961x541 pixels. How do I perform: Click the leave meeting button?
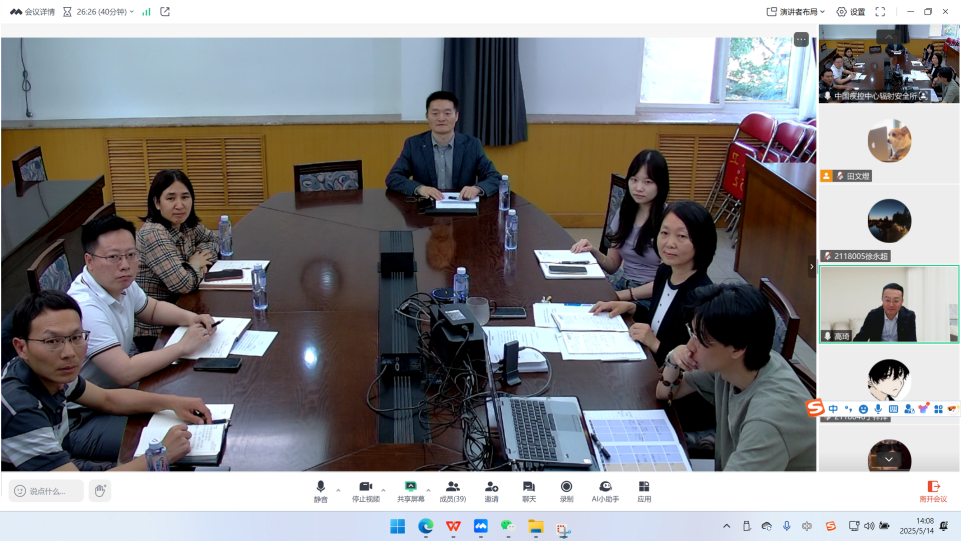click(933, 490)
